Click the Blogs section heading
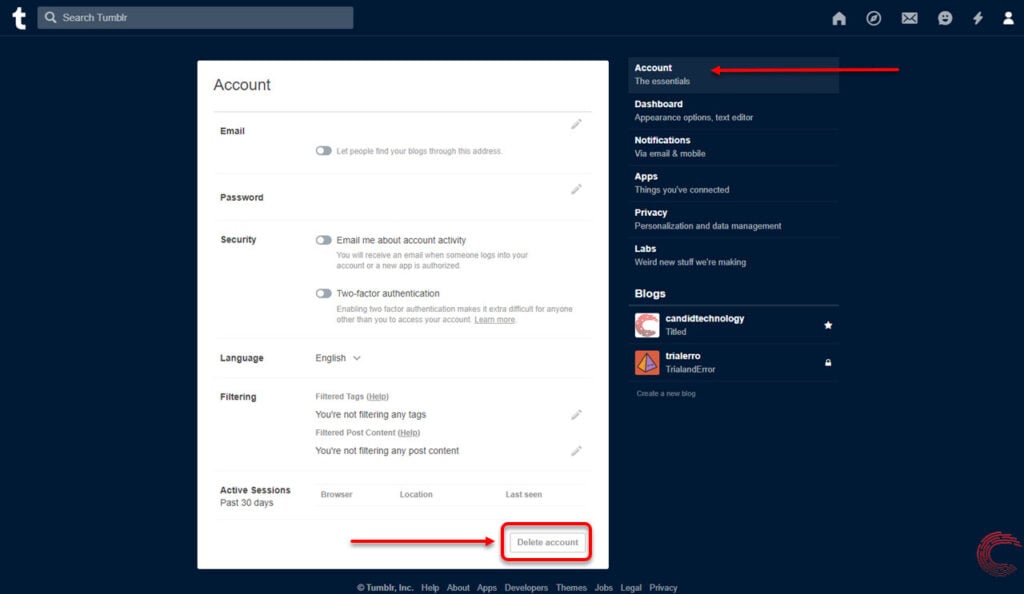Image resolution: width=1024 pixels, height=594 pixels. (650, 294)
